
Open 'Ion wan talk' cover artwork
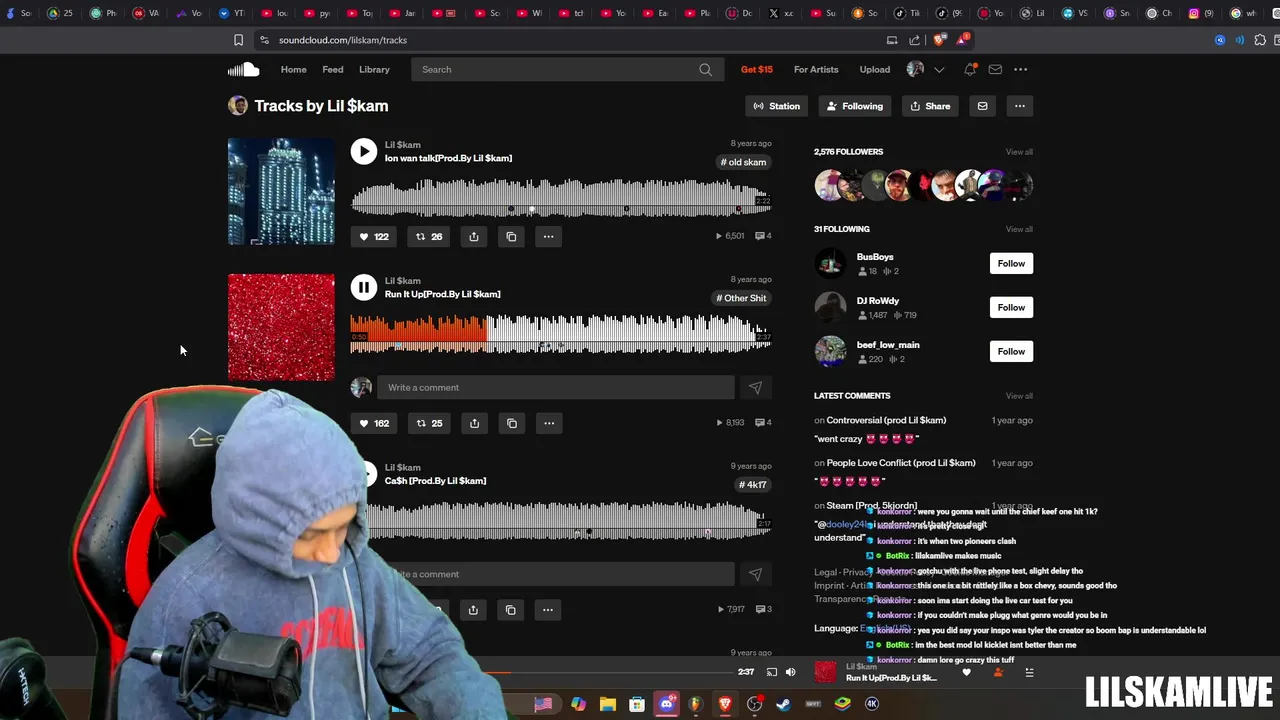[x=281, y=191]
